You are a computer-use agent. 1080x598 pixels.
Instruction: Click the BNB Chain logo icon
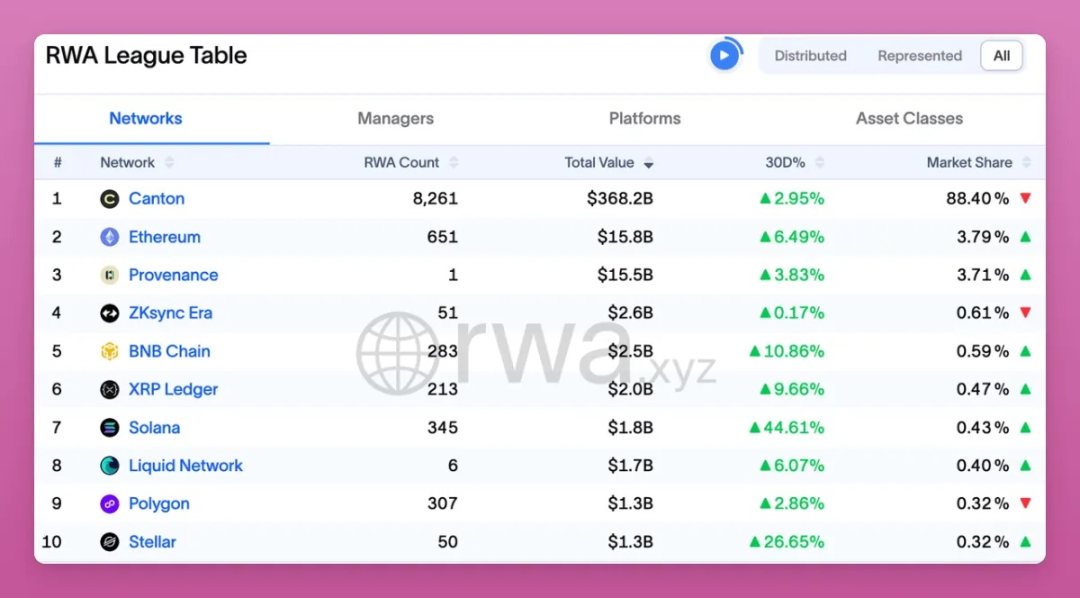tap(110, 351)
